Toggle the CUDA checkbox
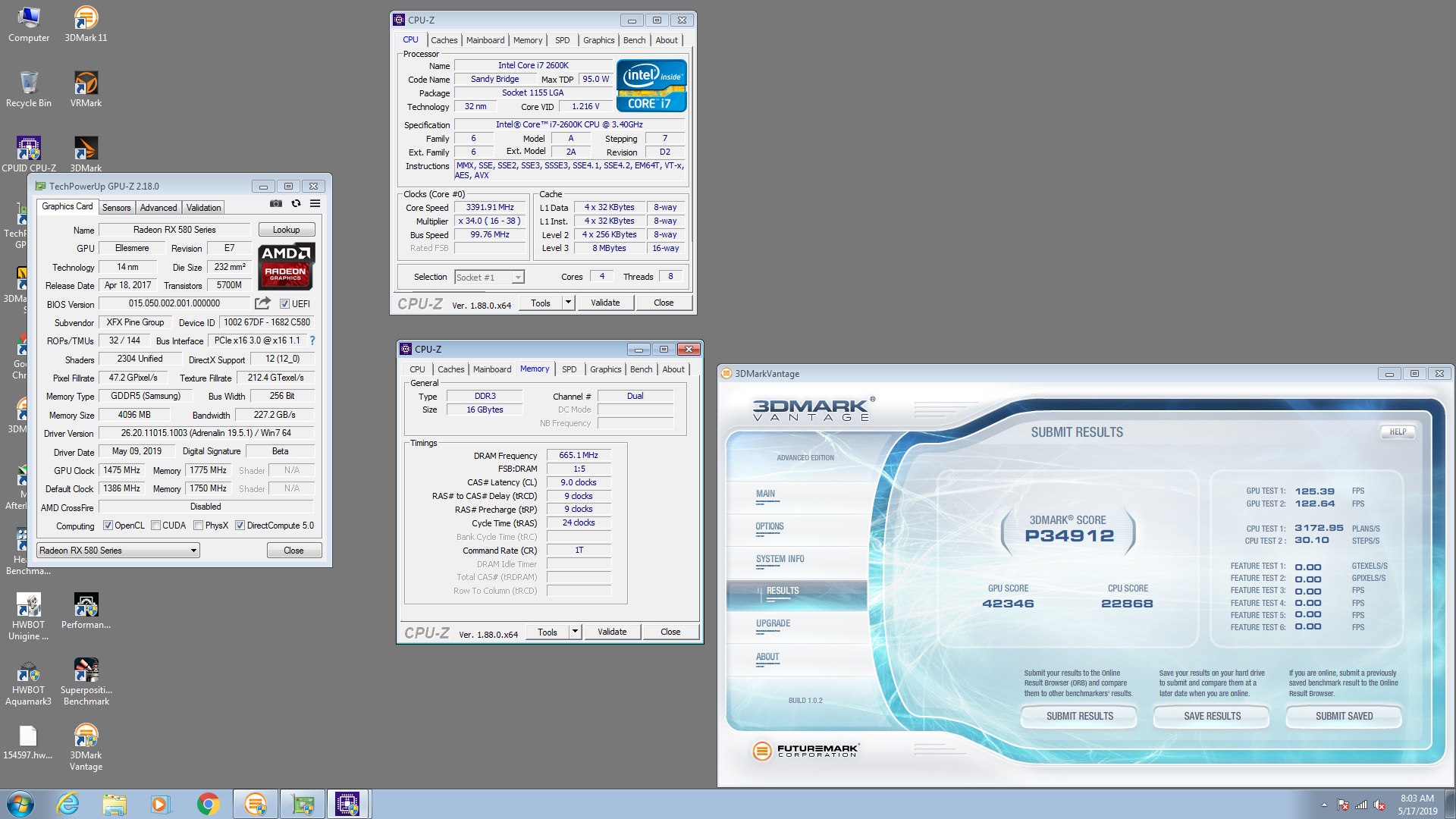This screenshot has width=1456, height=819. click(155, 526)
